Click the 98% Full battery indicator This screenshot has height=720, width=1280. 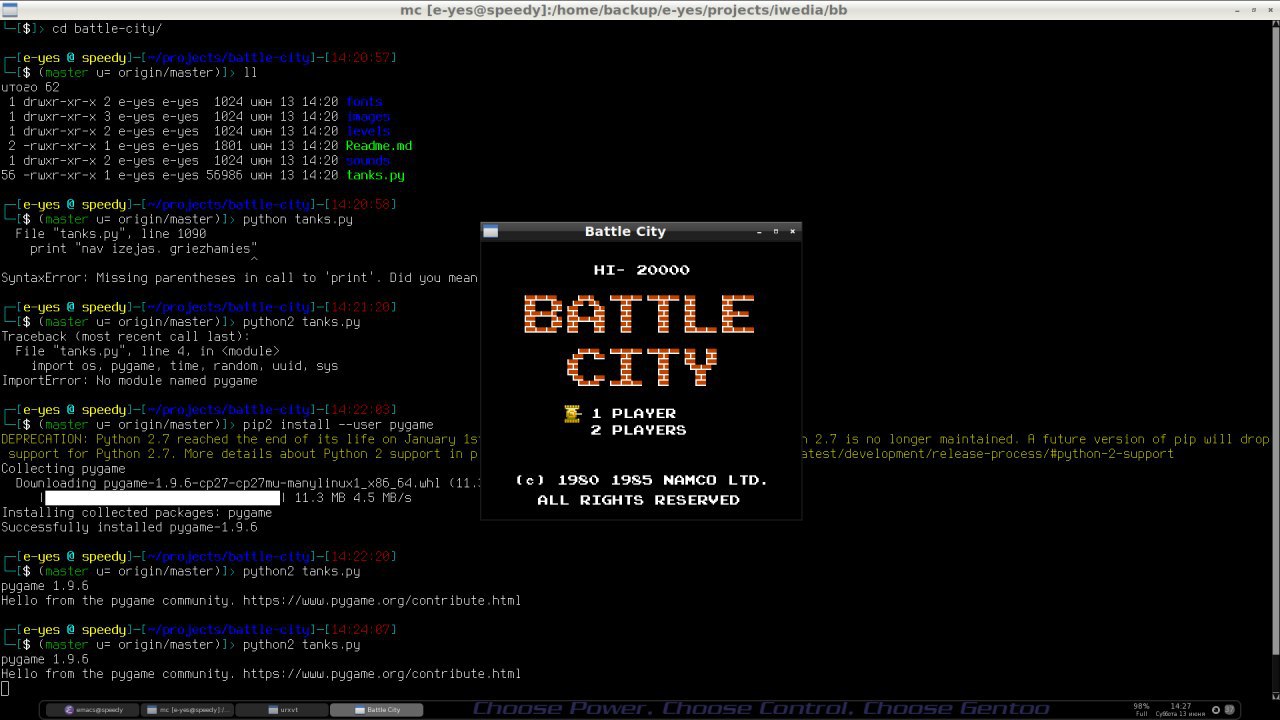(1141, 710)
